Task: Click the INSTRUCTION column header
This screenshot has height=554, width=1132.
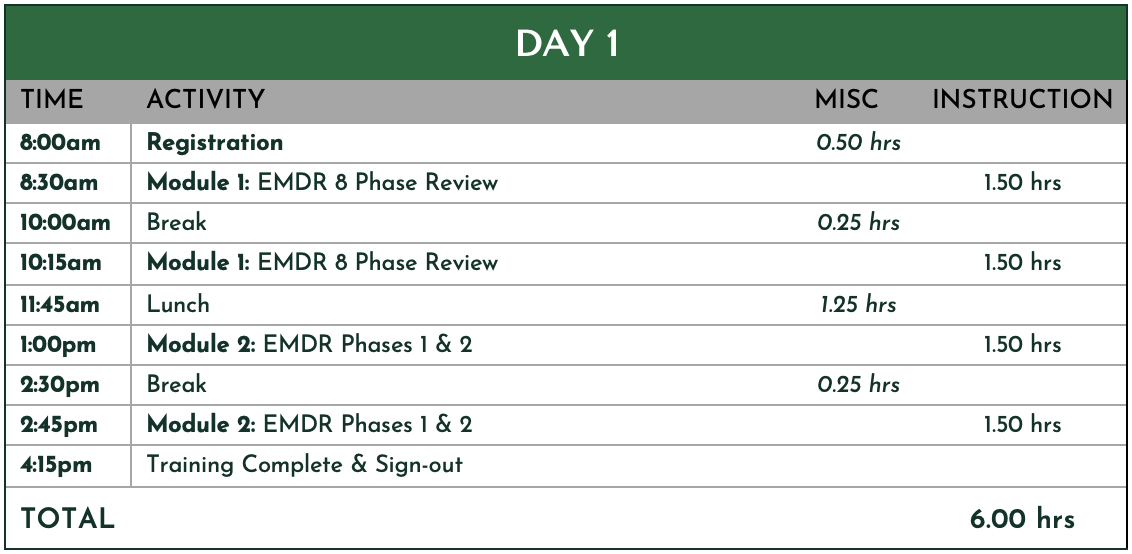Action: pyautogui.click(x=1022, y=100)
